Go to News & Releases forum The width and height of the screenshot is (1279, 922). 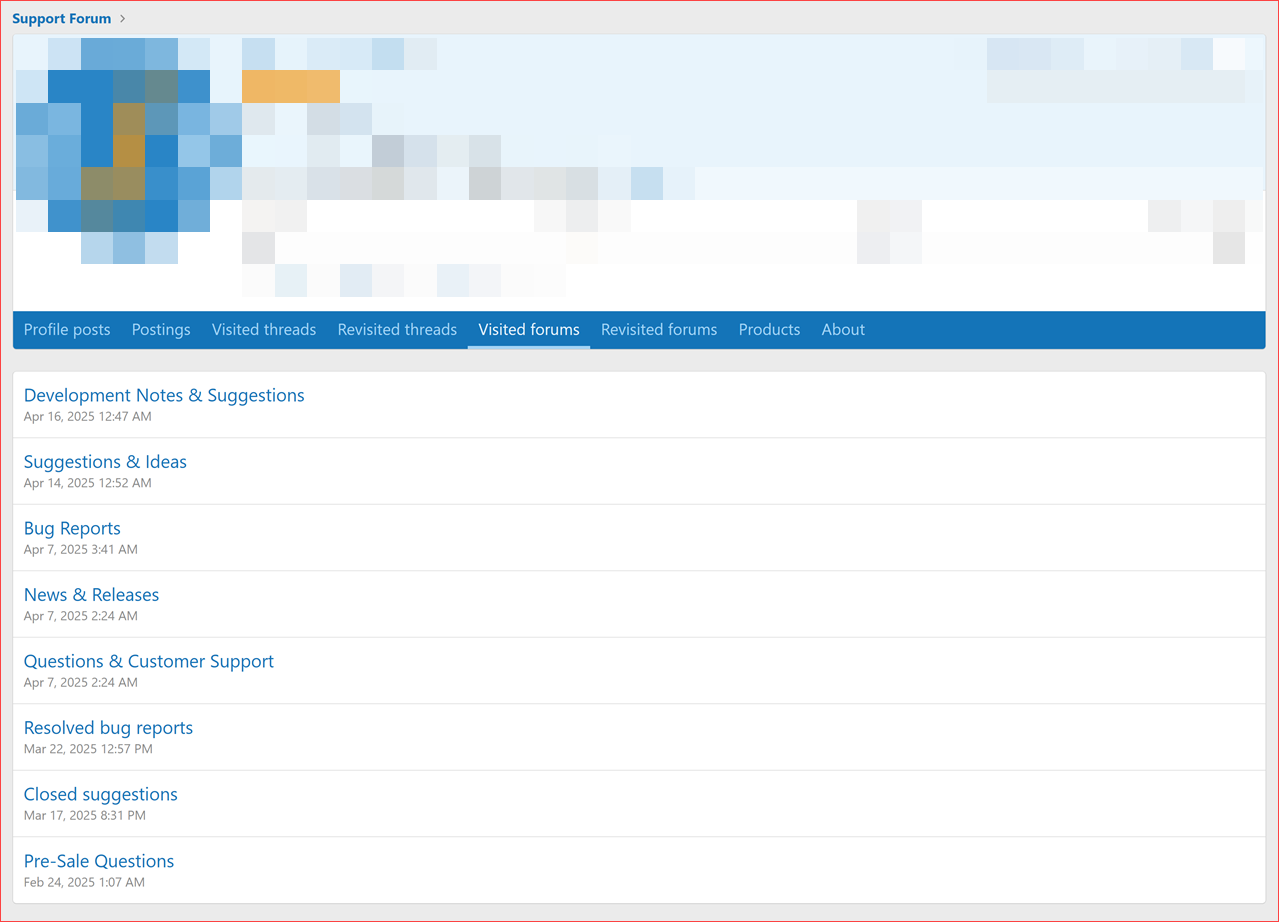tap(91, 594)
